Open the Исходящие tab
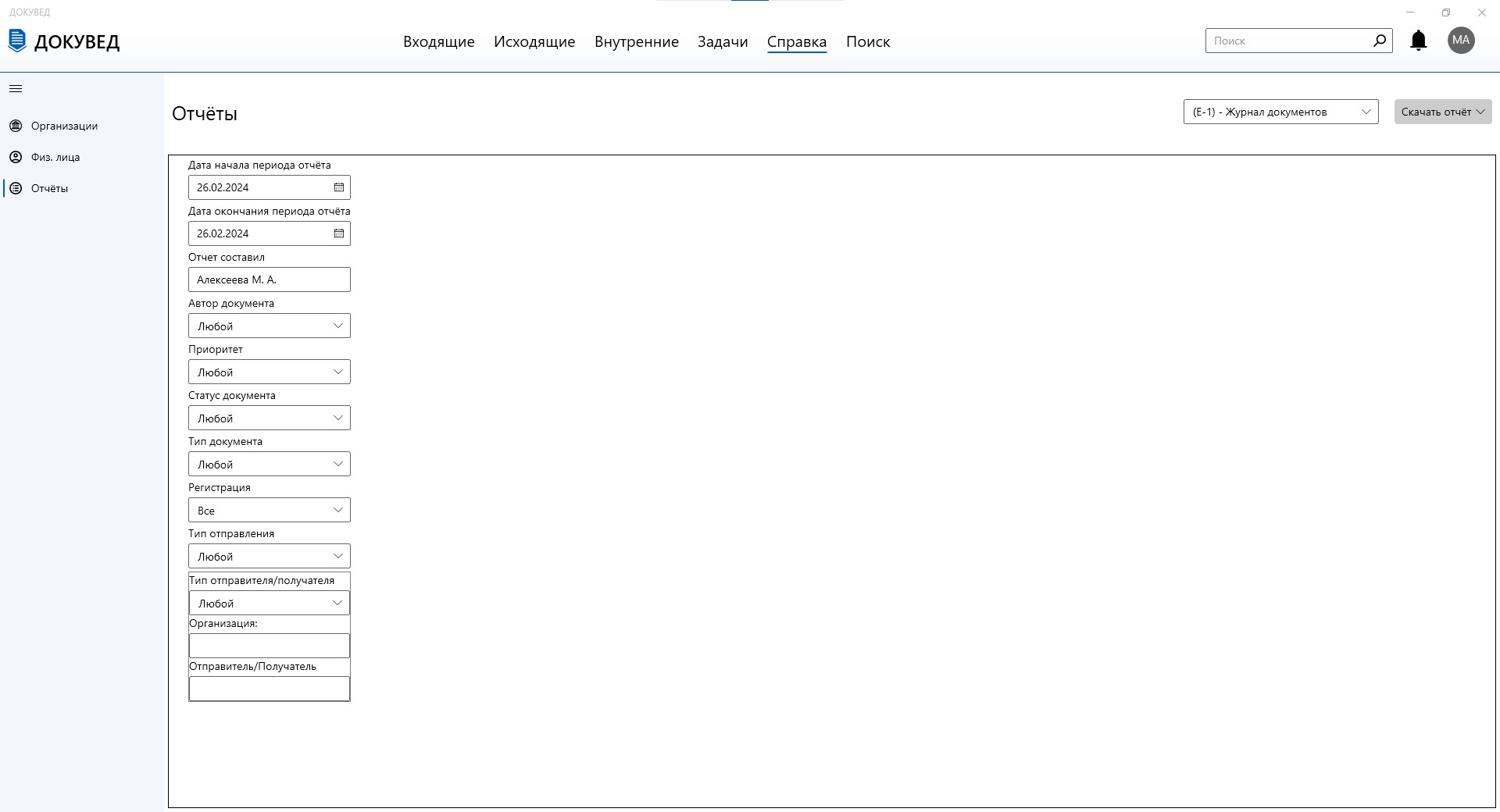This screenshot has width=1500, height=812. point(534,42)
